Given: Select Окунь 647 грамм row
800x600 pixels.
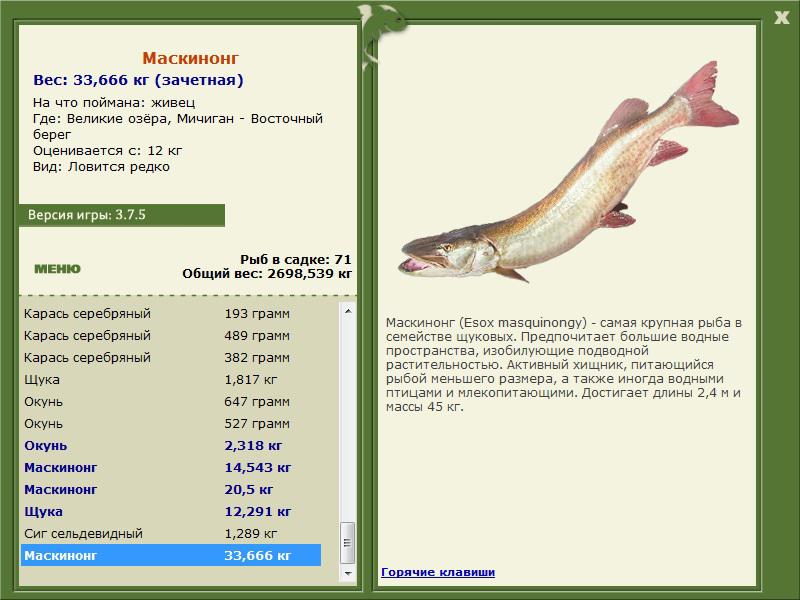Looking at the screenshot, I should coord(171,401).
